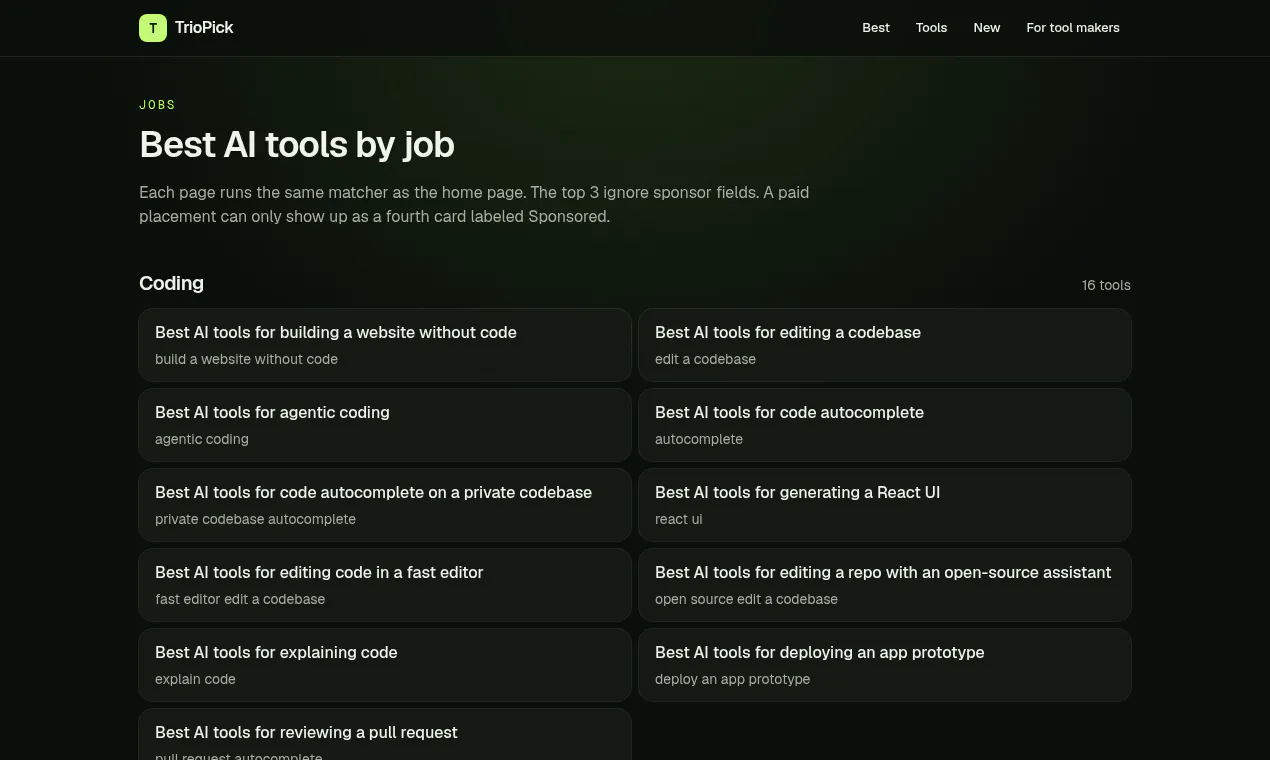
Task: Open the For tool makers page
Action: click(1073, 28)
